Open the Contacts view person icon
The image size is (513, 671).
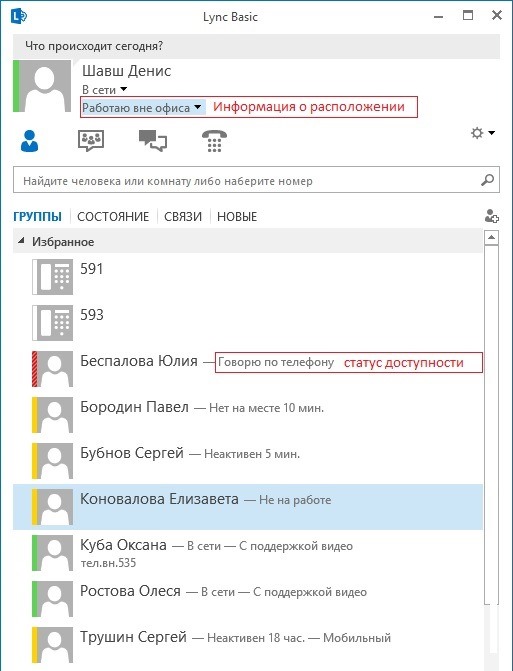tap(29, 141)
